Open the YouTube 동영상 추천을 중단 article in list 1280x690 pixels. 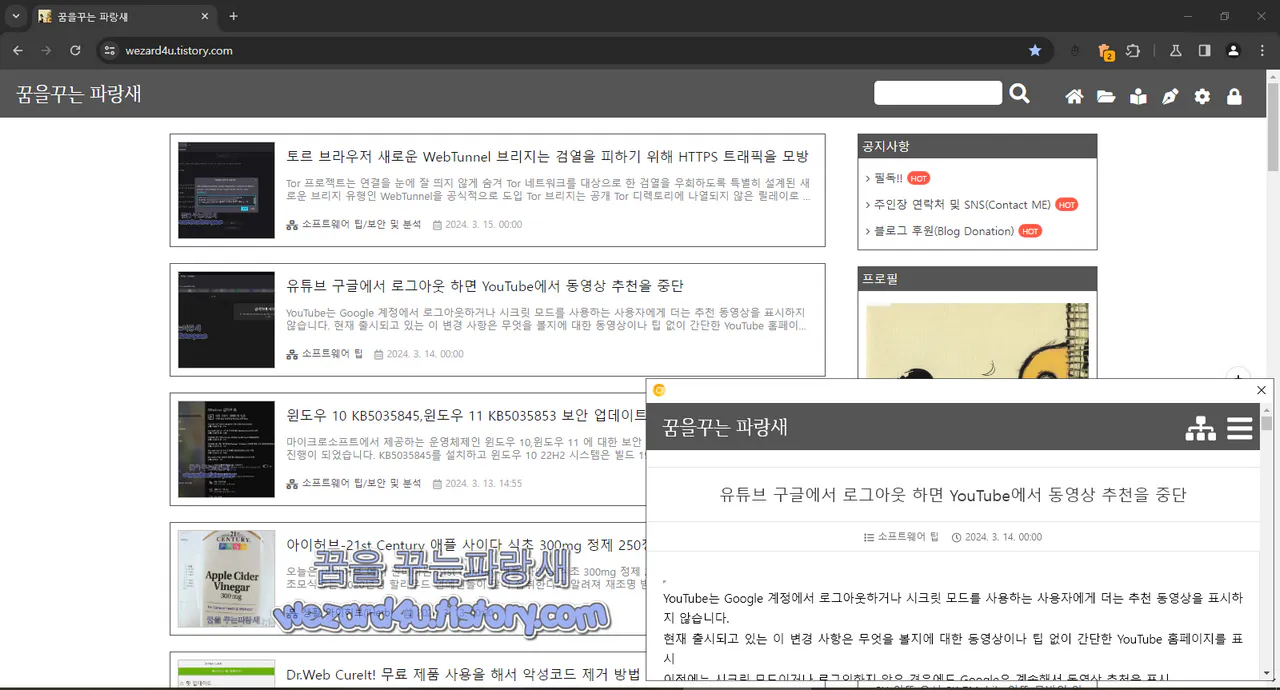[x=485, y=286]
